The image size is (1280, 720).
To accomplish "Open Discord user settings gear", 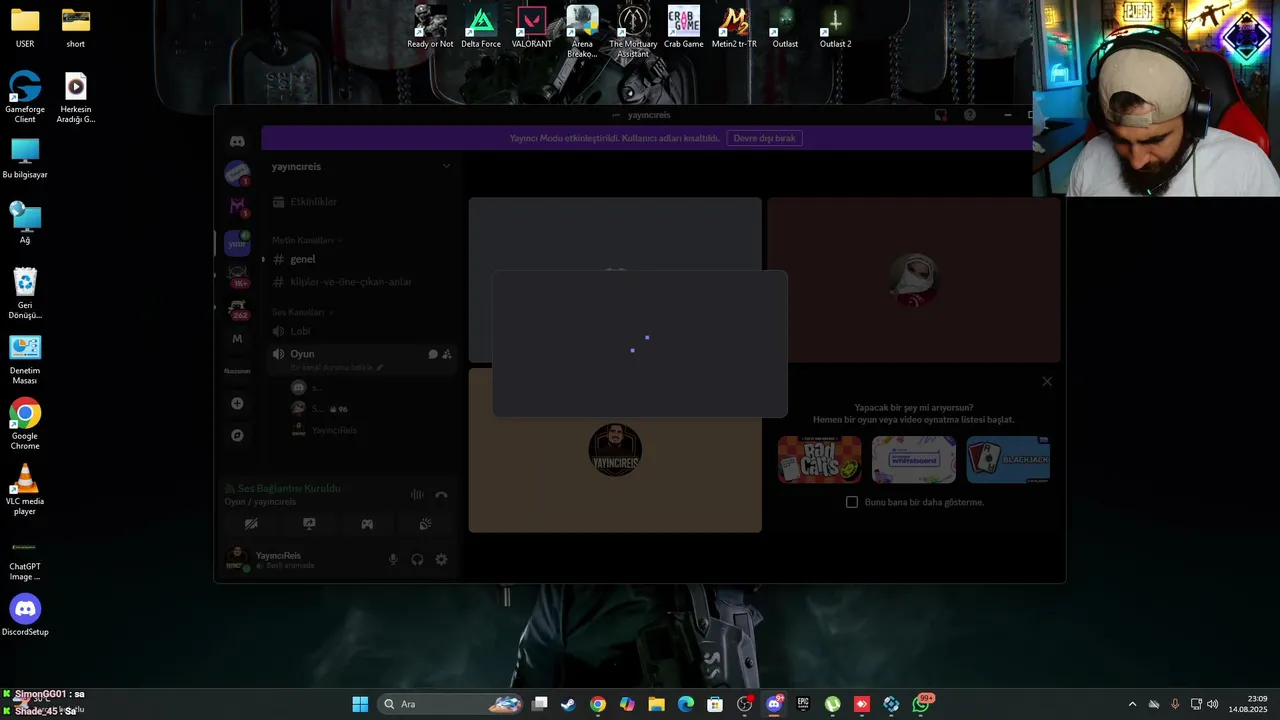I will coord(441,560).
